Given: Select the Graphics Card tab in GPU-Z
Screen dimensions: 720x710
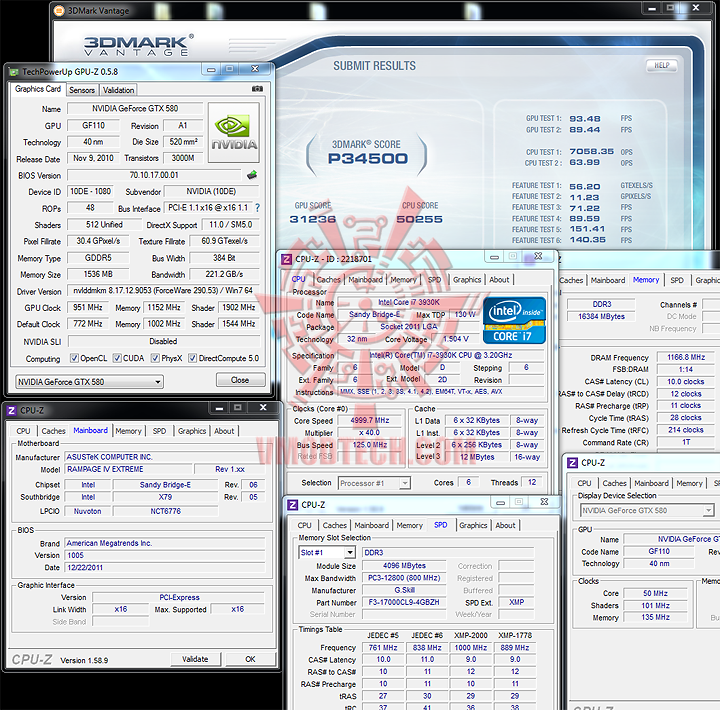Looking at the screenshot, I should point(38,89).
